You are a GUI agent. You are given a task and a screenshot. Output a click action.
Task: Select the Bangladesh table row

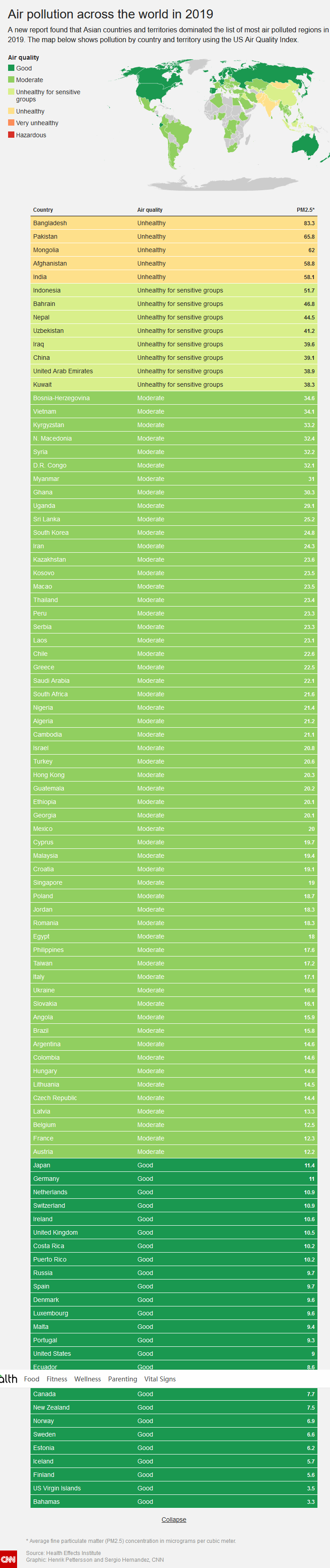[x=173, y=223]
